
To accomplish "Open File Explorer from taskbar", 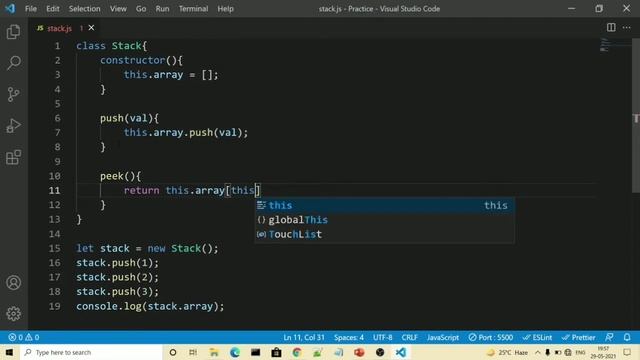I will (x=214, y=352).
